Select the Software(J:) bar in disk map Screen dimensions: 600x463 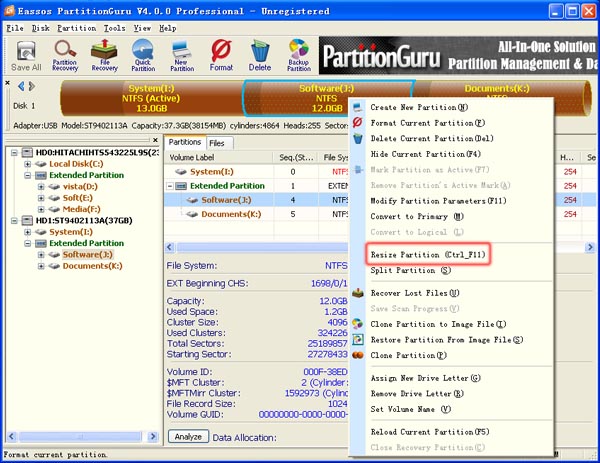click(x=327, y=98)
